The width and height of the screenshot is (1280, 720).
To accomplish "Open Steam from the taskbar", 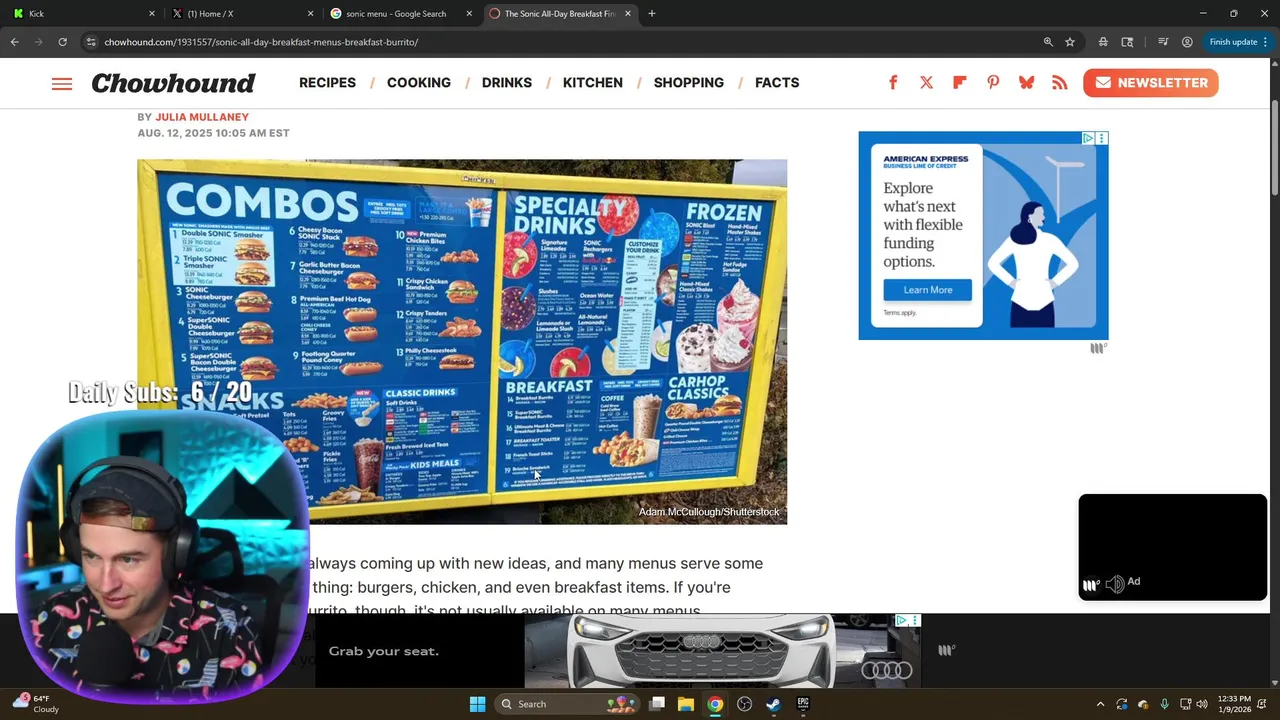I will pyautogui.click(x=773, y=704).
